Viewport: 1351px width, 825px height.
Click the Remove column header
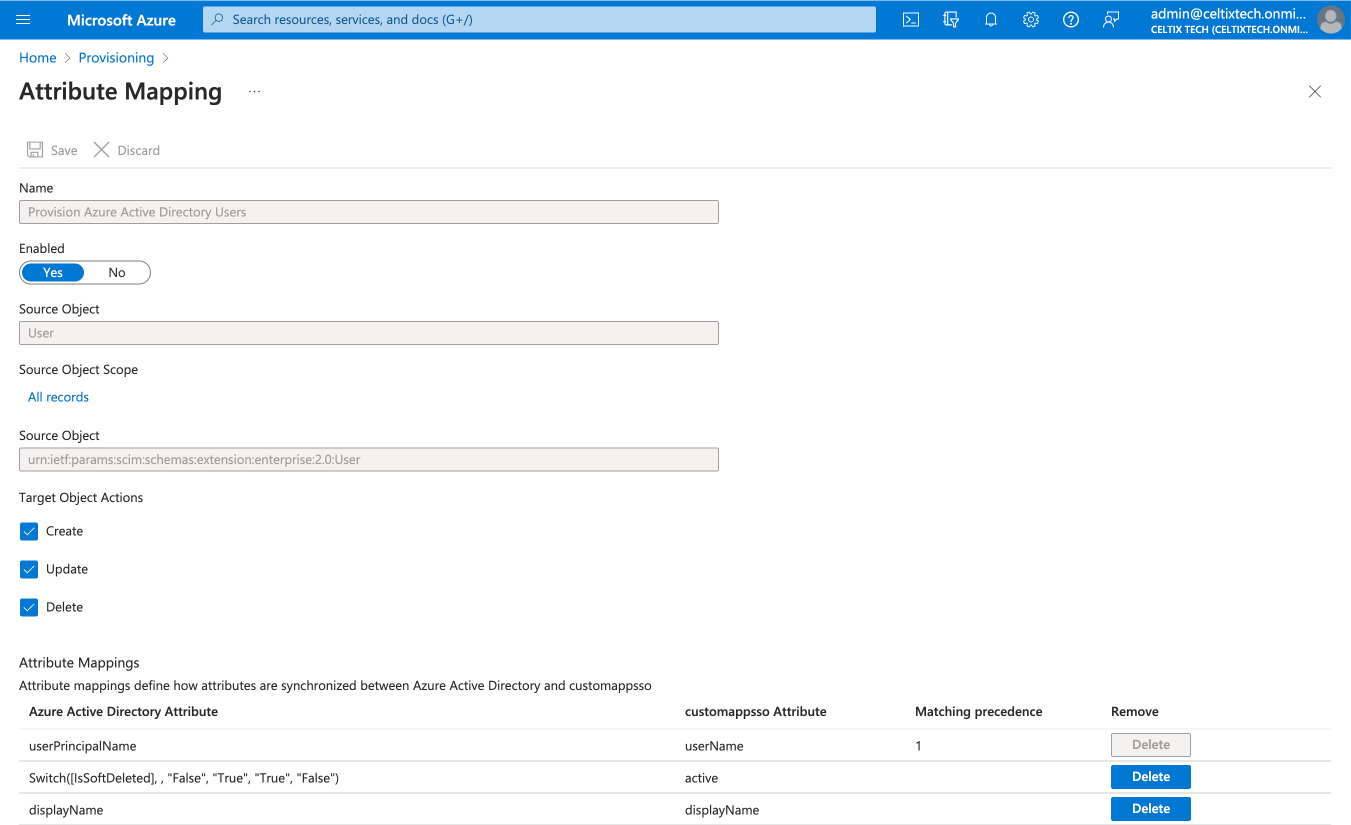(1135, 712)
